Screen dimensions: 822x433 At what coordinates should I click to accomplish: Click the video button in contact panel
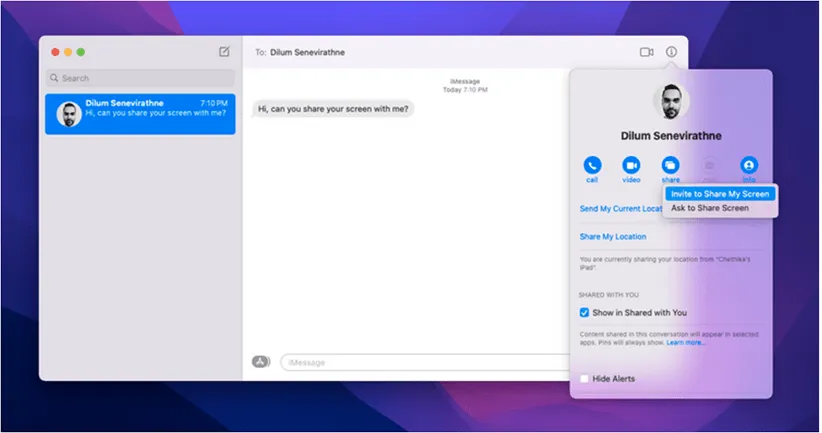click(x=631, y=166)
